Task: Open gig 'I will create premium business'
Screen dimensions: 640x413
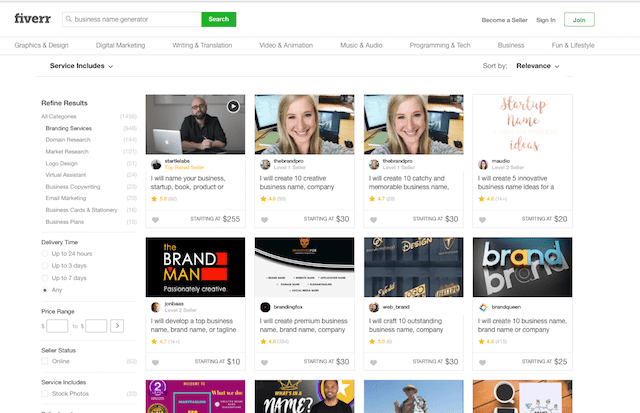Action: 304,325
